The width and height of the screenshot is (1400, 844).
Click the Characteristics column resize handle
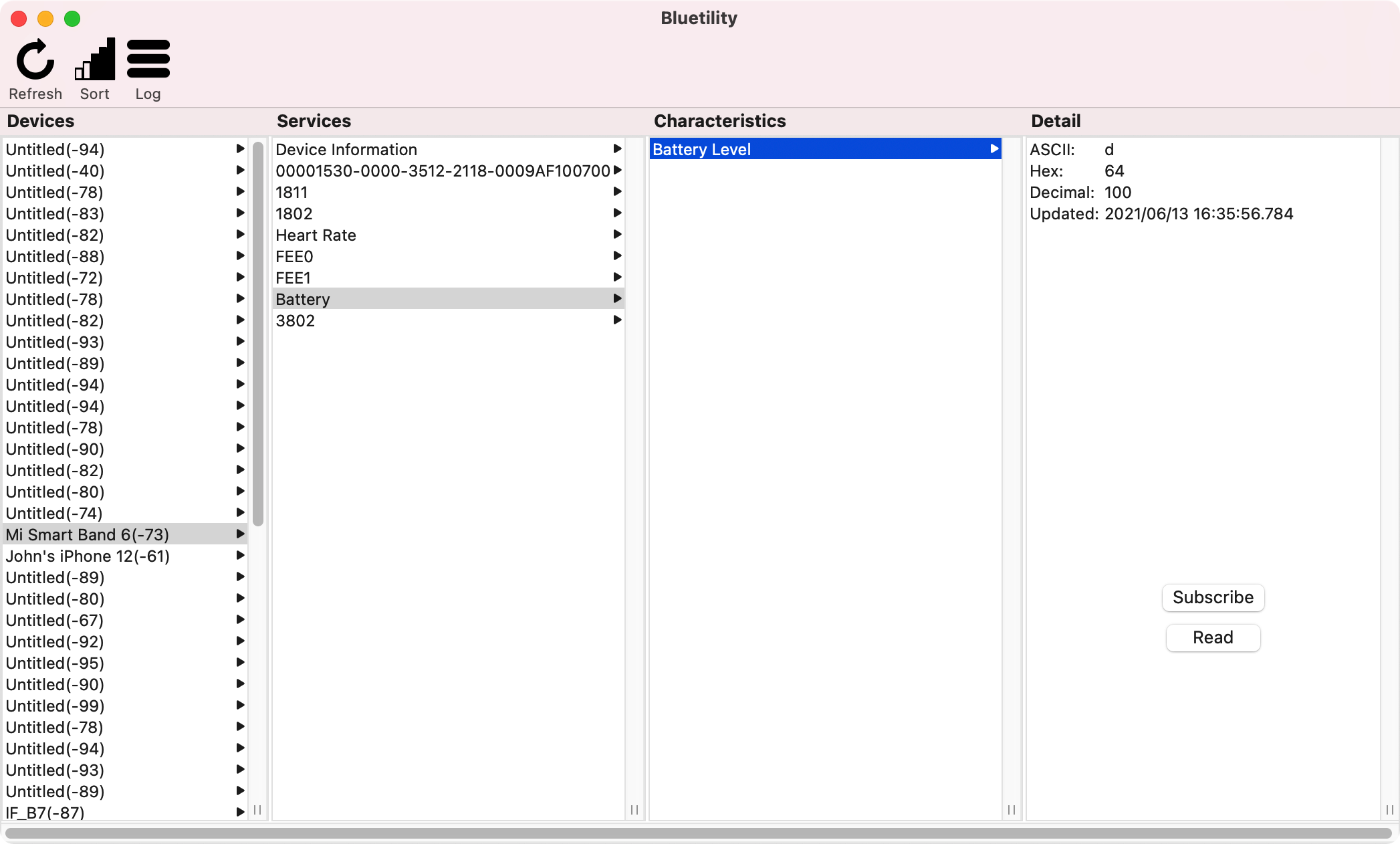tap(1012, 810)
